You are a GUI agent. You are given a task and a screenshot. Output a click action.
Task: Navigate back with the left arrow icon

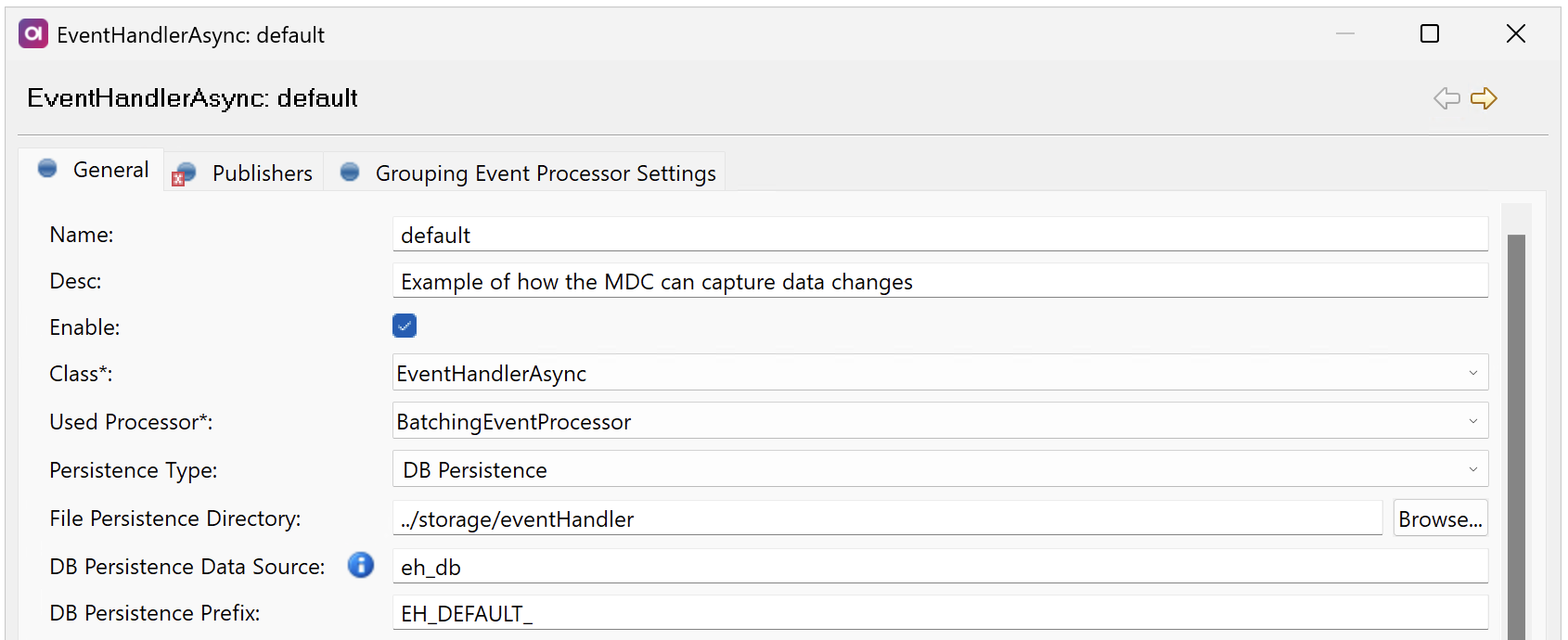(x=1446, y=97)
